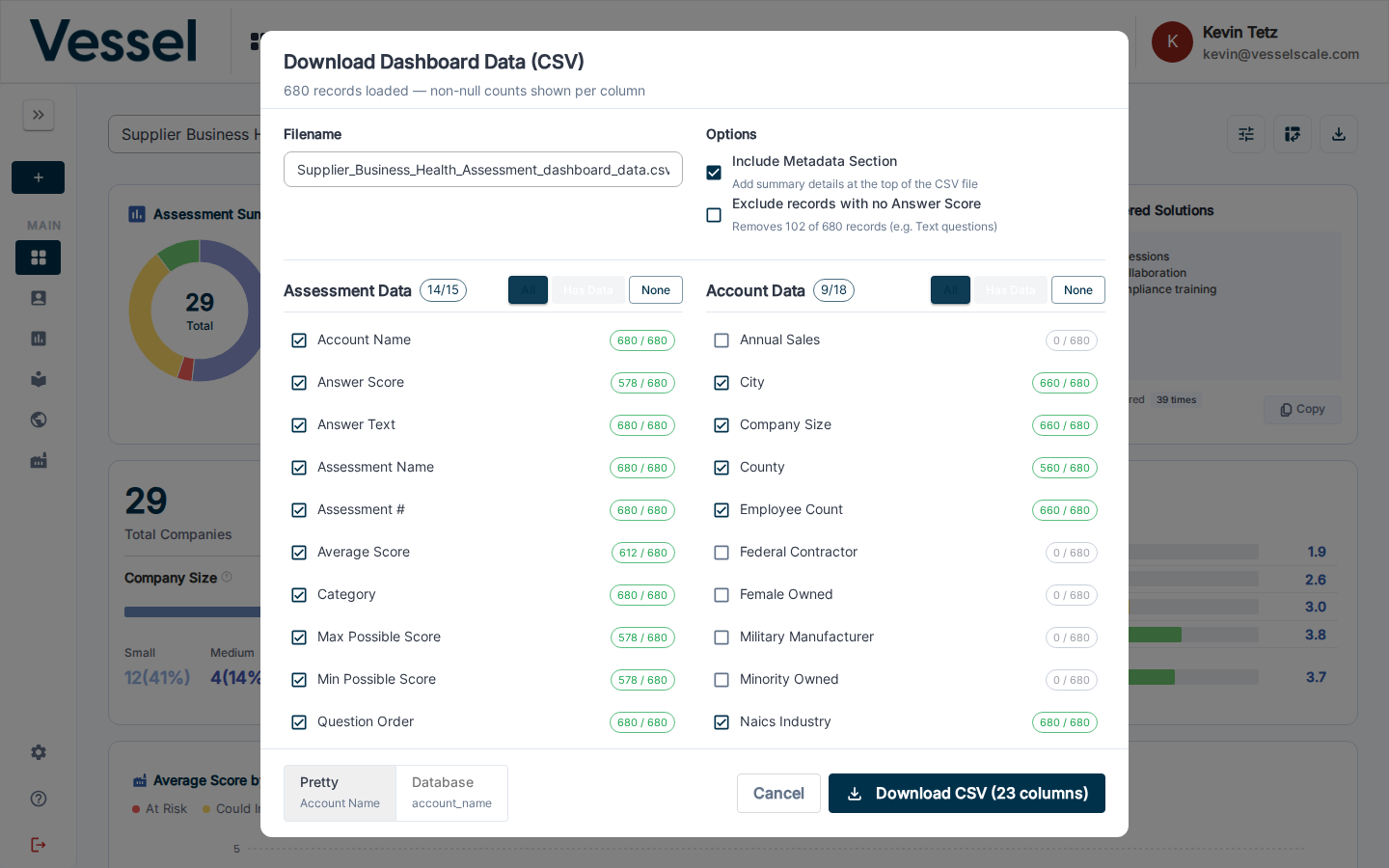Uncheck the Company Size column
Viewport: 1389px width, 868px height.
722,425
